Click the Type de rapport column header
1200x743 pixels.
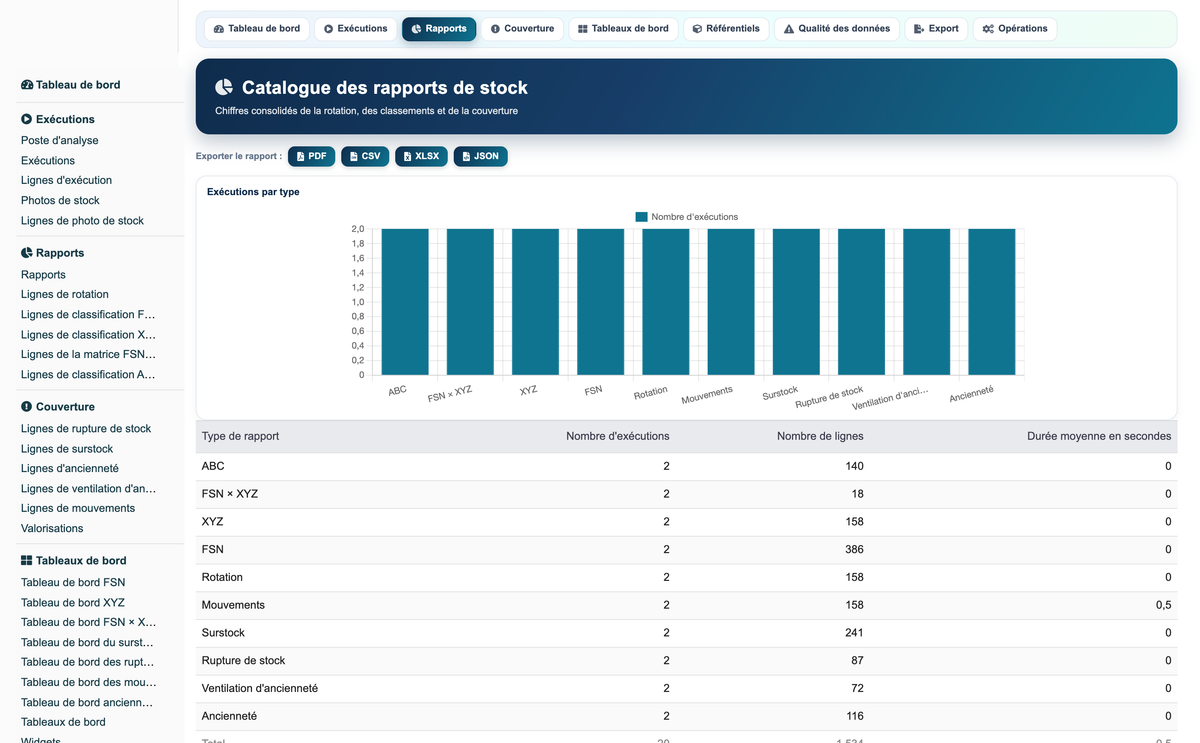240,437
